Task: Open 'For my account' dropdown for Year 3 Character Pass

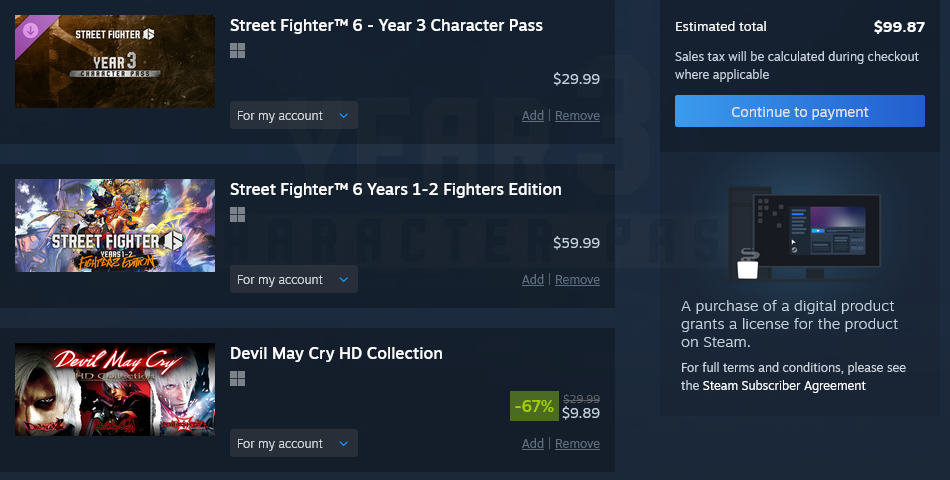Action: pyautogui.click(x=293, y=116)
